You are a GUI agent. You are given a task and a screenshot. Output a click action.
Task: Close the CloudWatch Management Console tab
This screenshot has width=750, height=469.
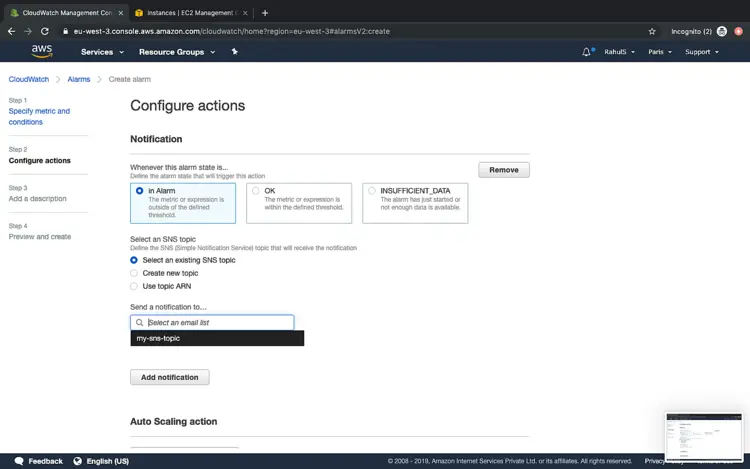[121, 13]
